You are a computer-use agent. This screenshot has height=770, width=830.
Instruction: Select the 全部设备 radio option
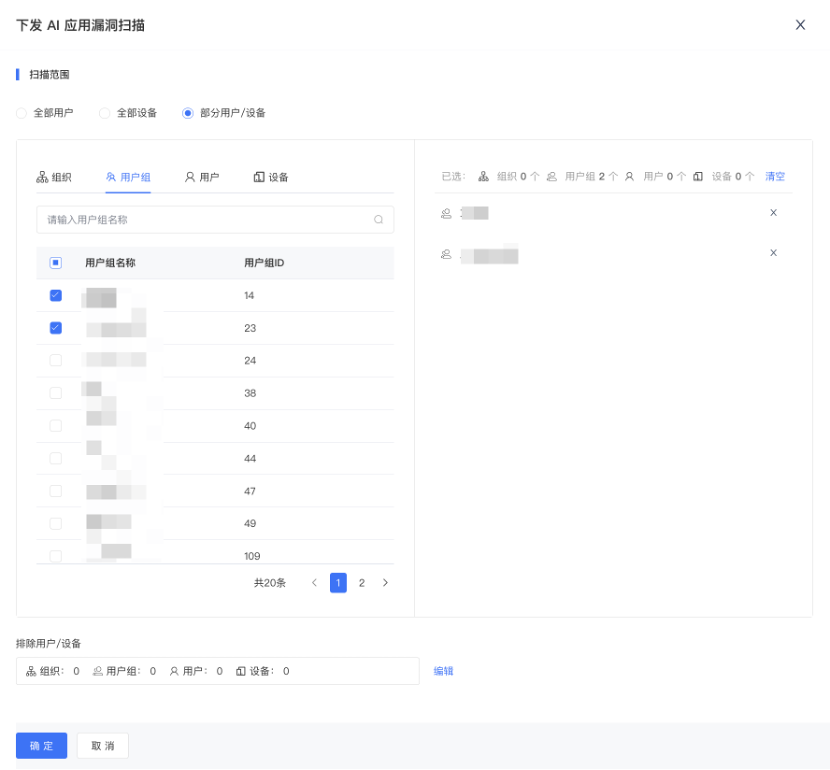[105, 113]
